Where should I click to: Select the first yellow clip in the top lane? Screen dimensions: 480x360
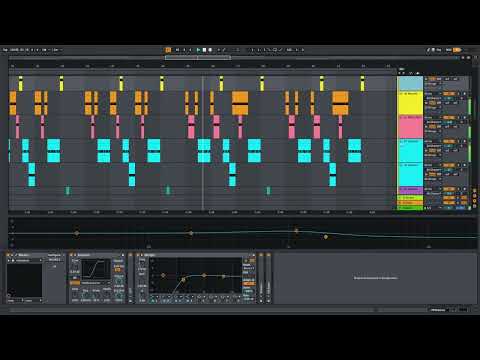coord(21,84)
